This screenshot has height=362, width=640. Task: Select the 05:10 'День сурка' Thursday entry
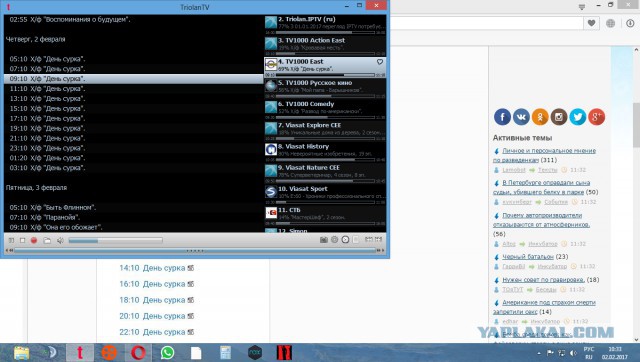coord(133,59)
